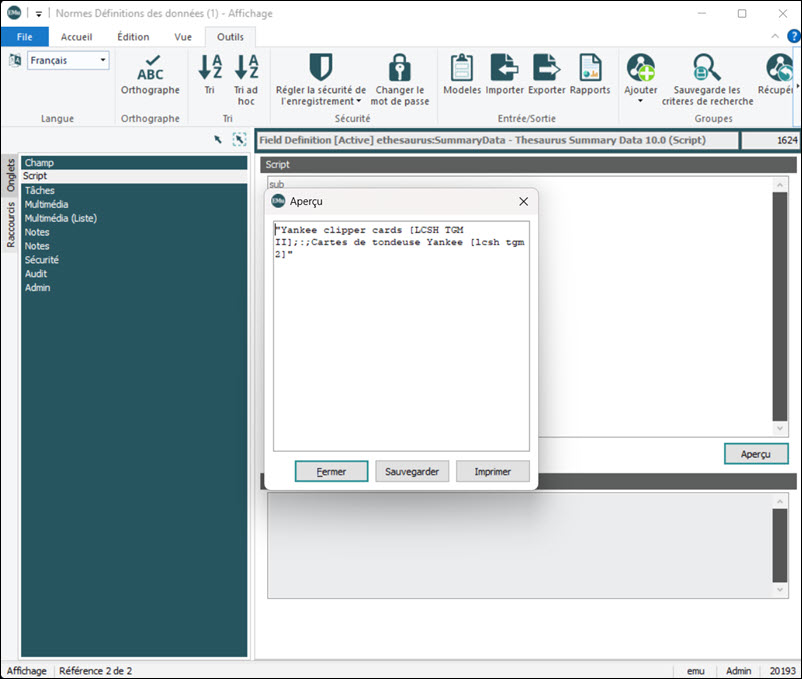Screen dimensions: 802x679
Task: Open the Rapports tool
Action: (590, 74)
